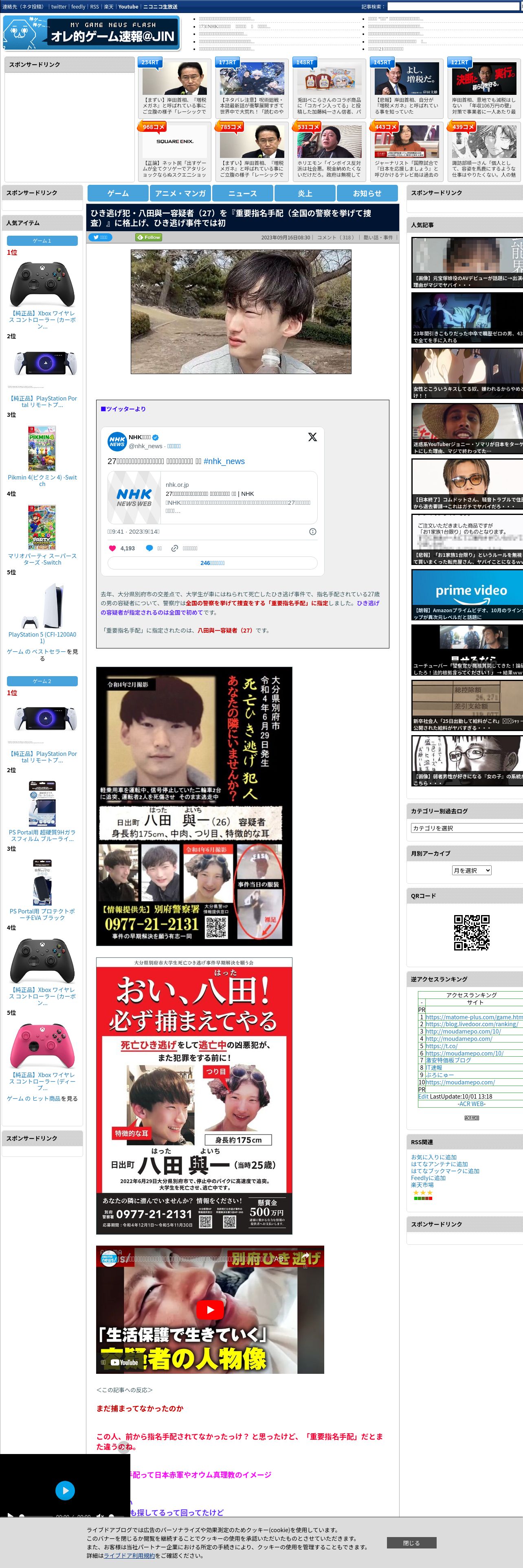Viewport: 523px width, 1568px height.
Task: Click the 785コメ comment badge
Action: point(230,127)
